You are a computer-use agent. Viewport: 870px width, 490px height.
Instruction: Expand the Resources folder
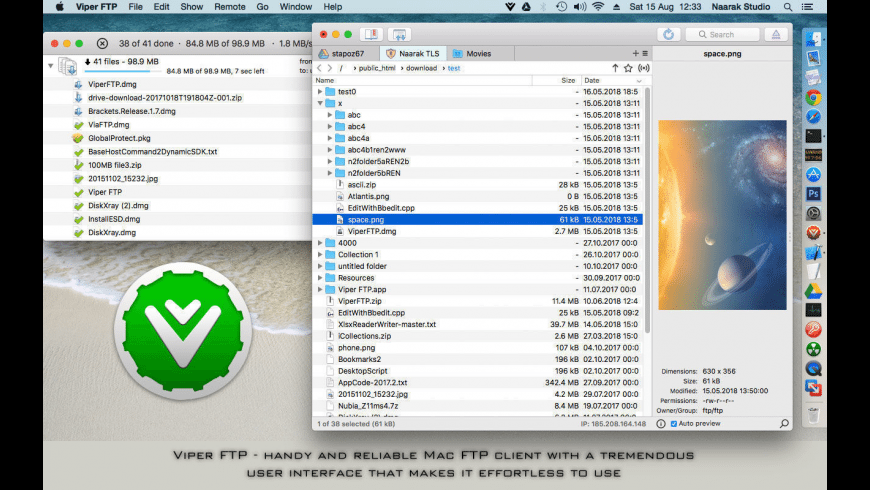click(320, 278)
